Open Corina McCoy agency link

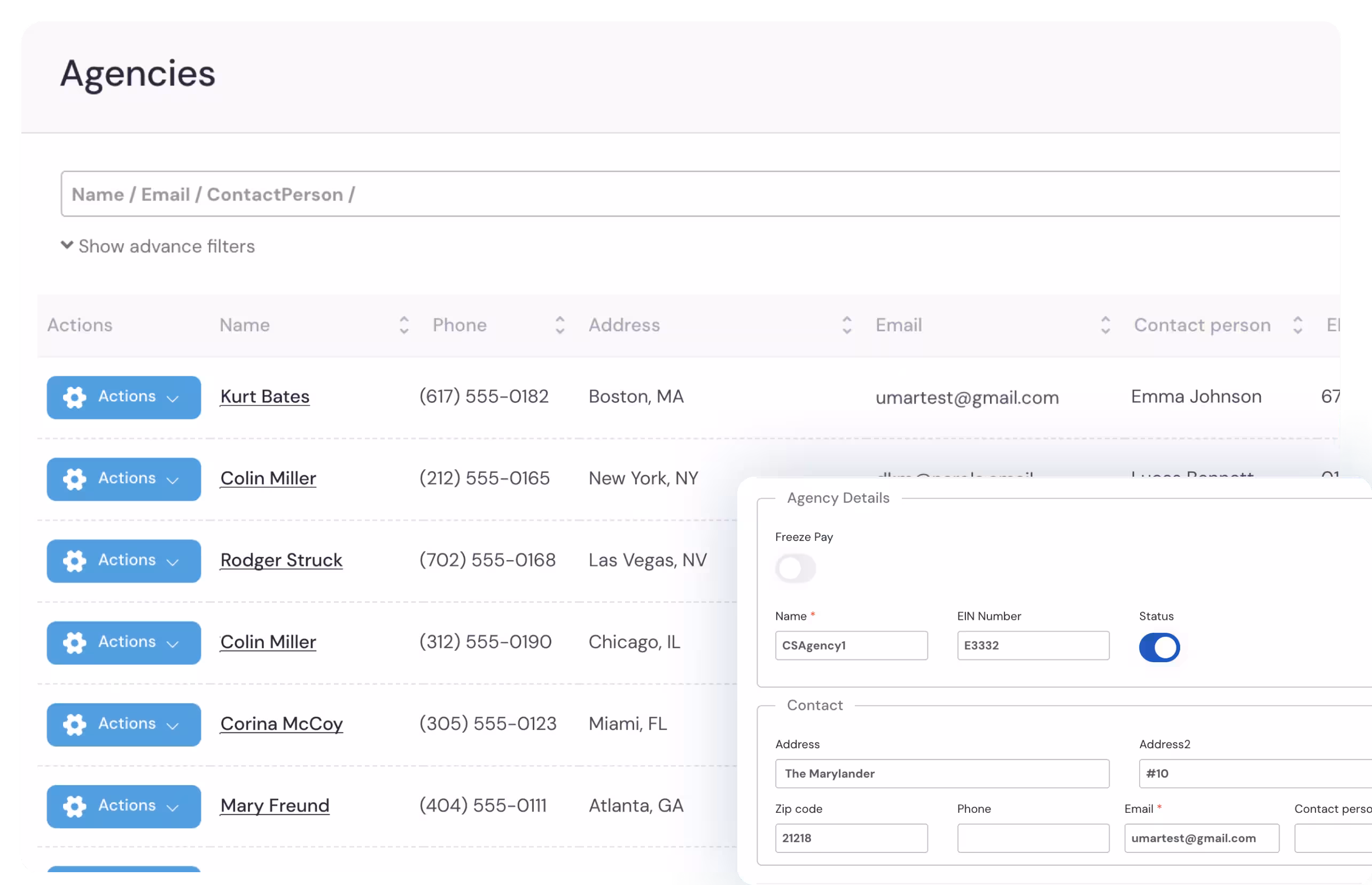point(282,724)
